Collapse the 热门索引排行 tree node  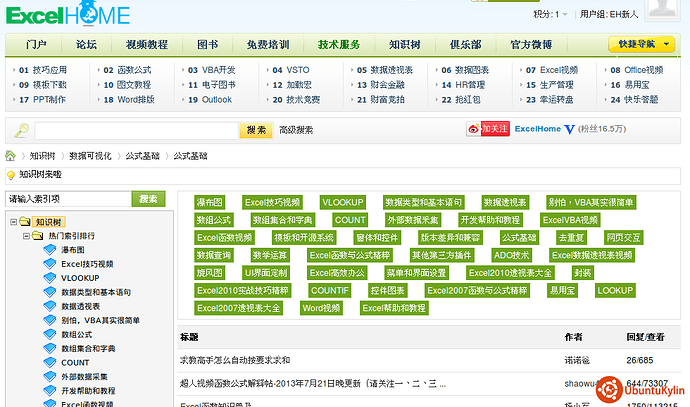(x=25, y=236)
